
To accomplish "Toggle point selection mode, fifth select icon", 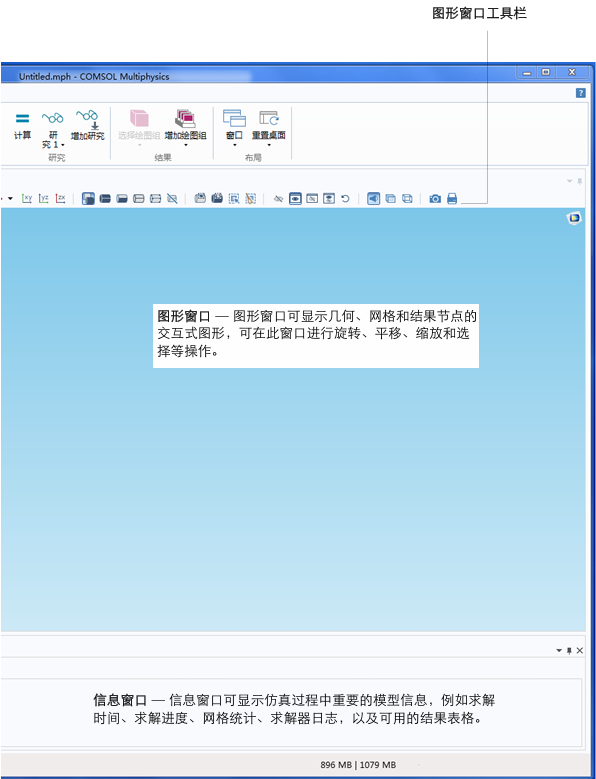I will [155, 199].
